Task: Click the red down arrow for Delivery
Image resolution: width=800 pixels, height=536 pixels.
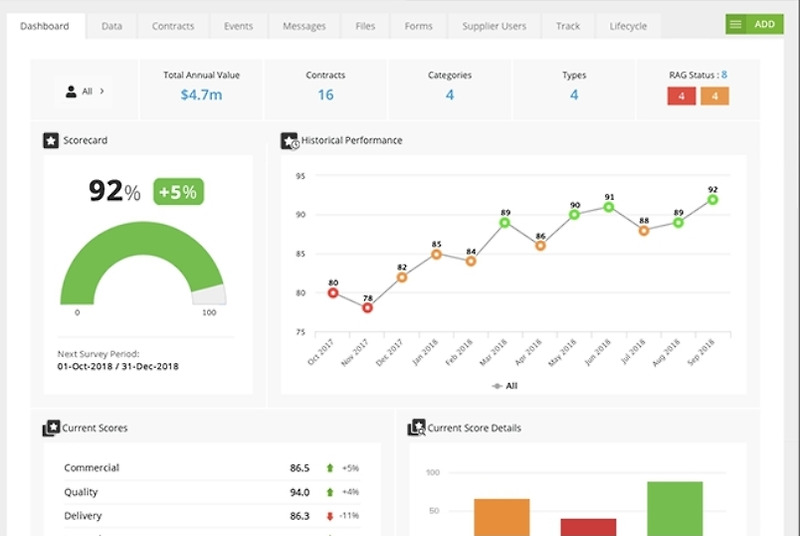Action: tap(330, 516)
